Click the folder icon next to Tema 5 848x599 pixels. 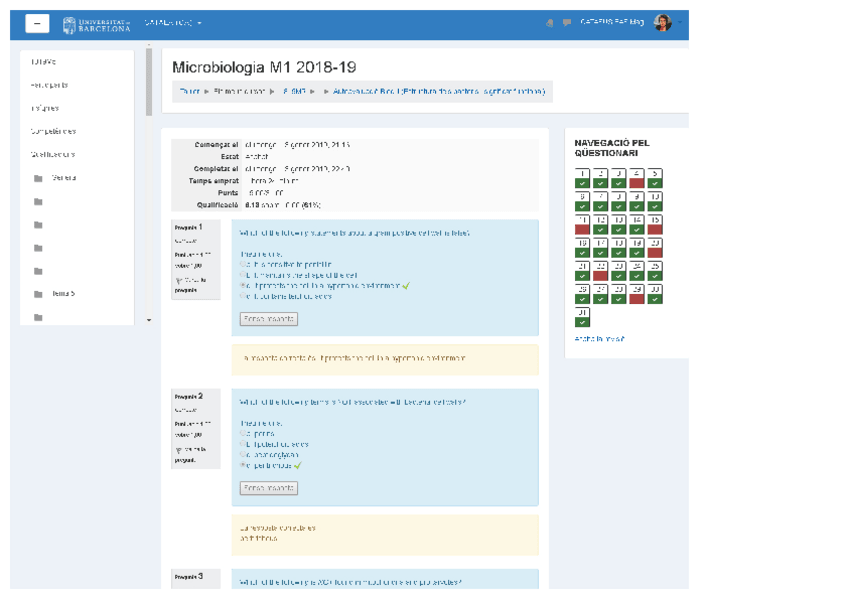point(38,294)
